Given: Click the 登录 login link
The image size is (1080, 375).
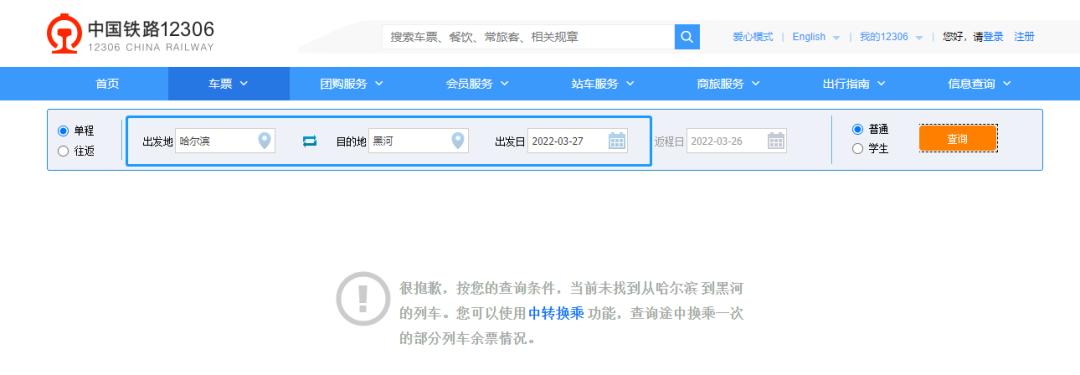Looking at the screenshot, I should pyautogui.click(x=993, y=37).
